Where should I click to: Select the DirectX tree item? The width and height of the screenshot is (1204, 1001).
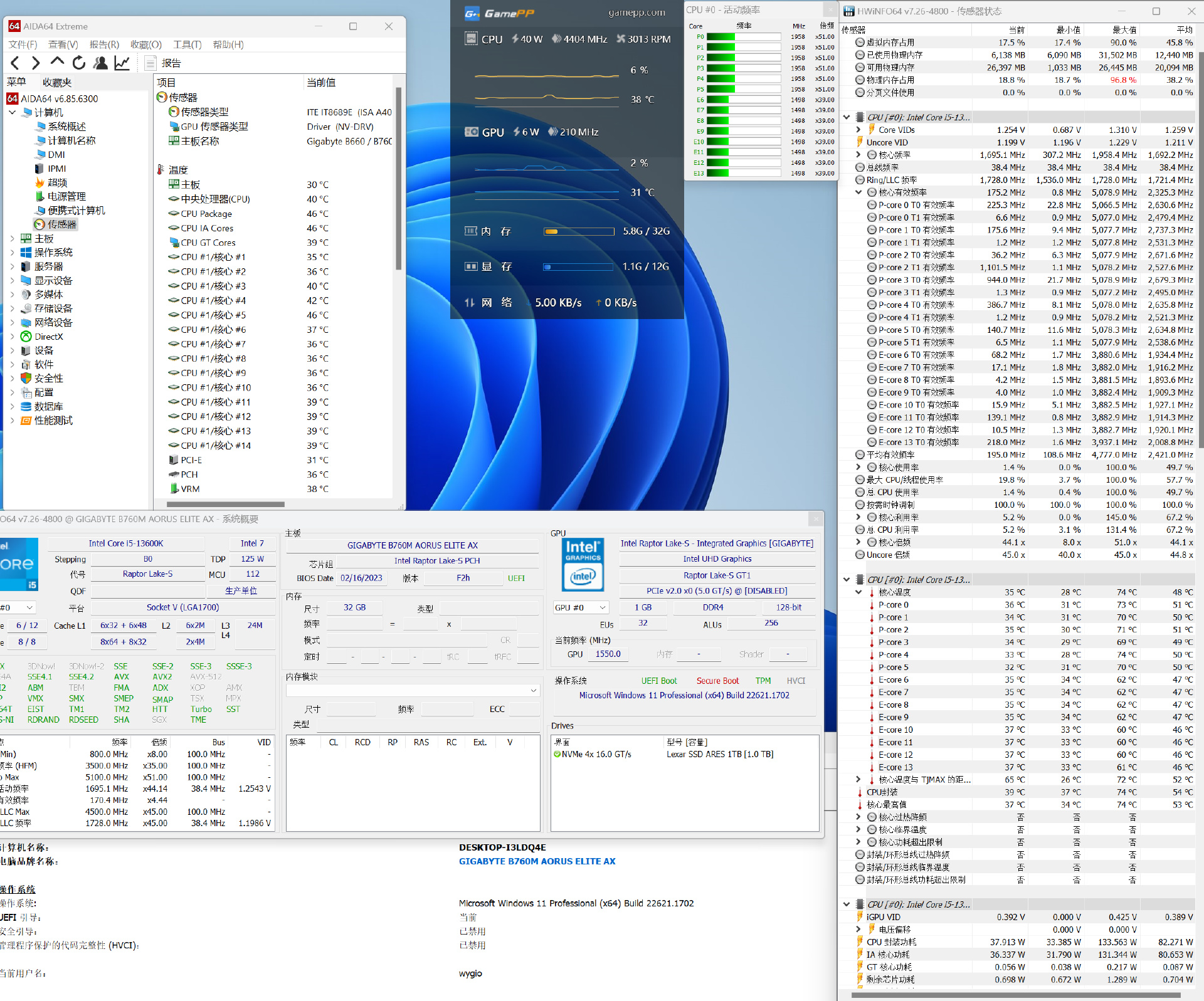48,337
